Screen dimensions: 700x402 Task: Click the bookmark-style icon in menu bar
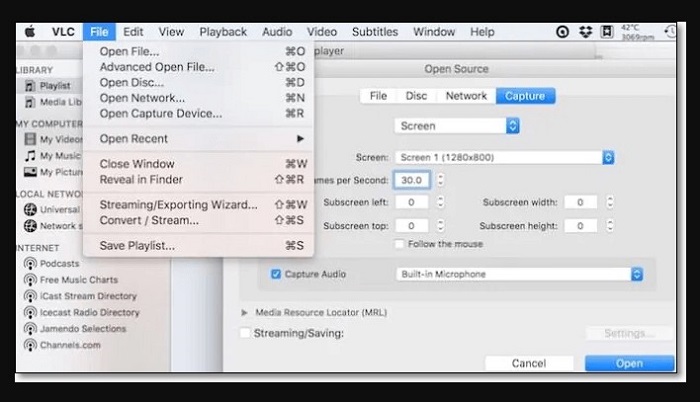coord(606,32)
